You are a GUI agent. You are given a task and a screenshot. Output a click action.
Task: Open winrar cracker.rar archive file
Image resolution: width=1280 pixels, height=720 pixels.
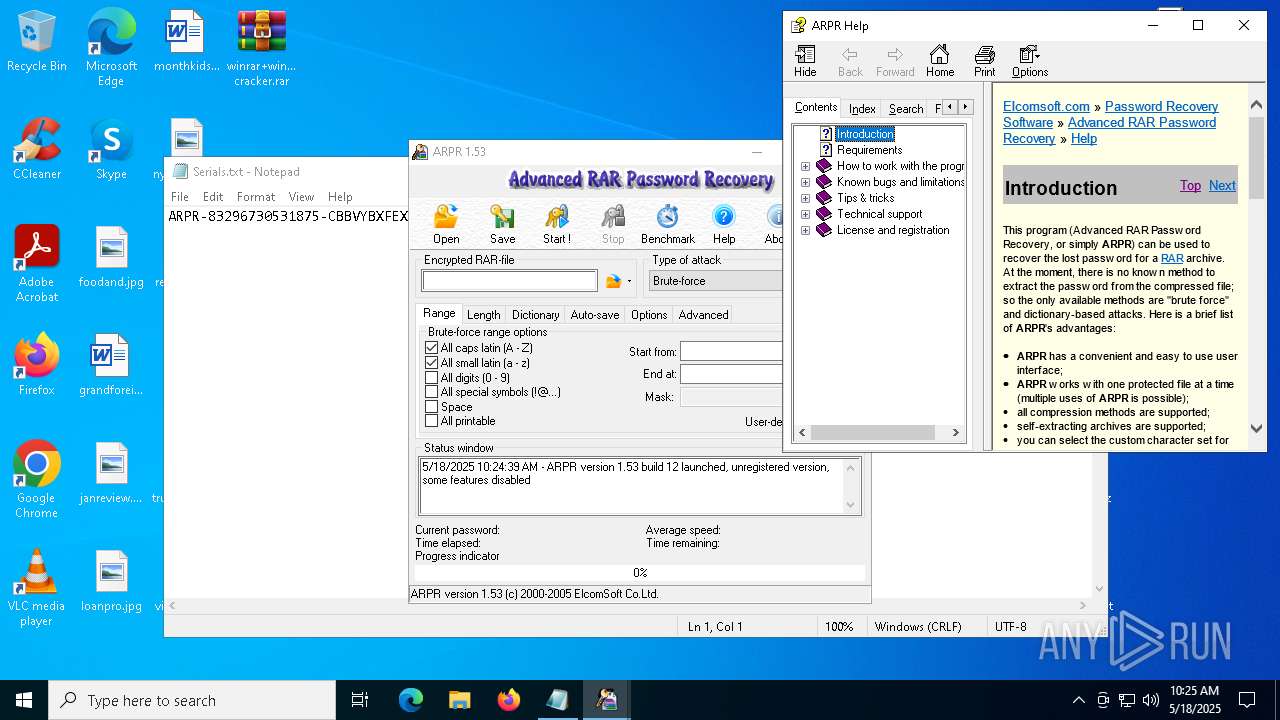[262, 48]
